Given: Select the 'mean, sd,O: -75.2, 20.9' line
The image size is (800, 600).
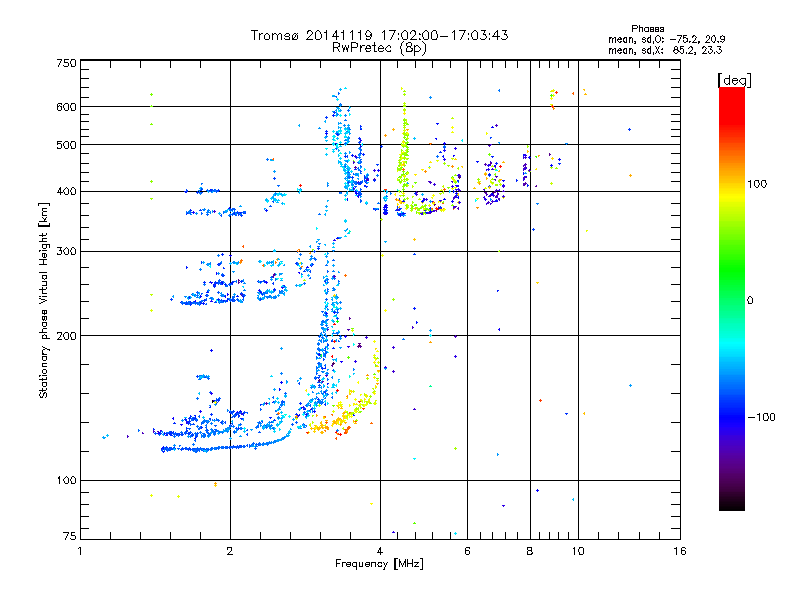Looking at the screenshot, I should tap(666, 39).
